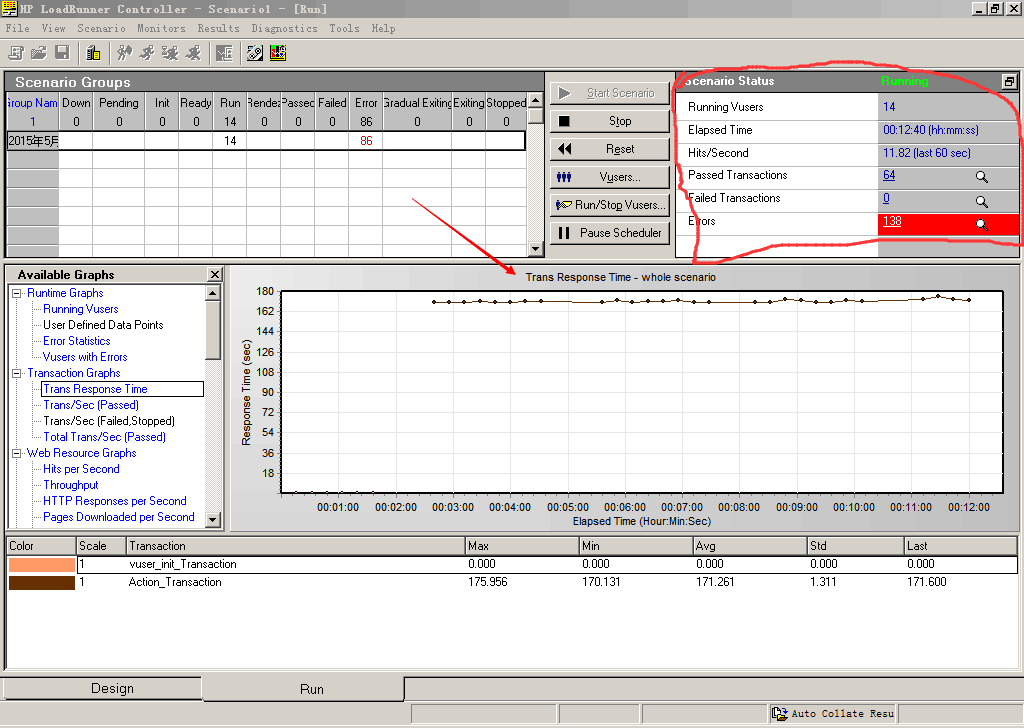Open the Scenario menu
This screenshot has width=1024, height=728.
101,28
